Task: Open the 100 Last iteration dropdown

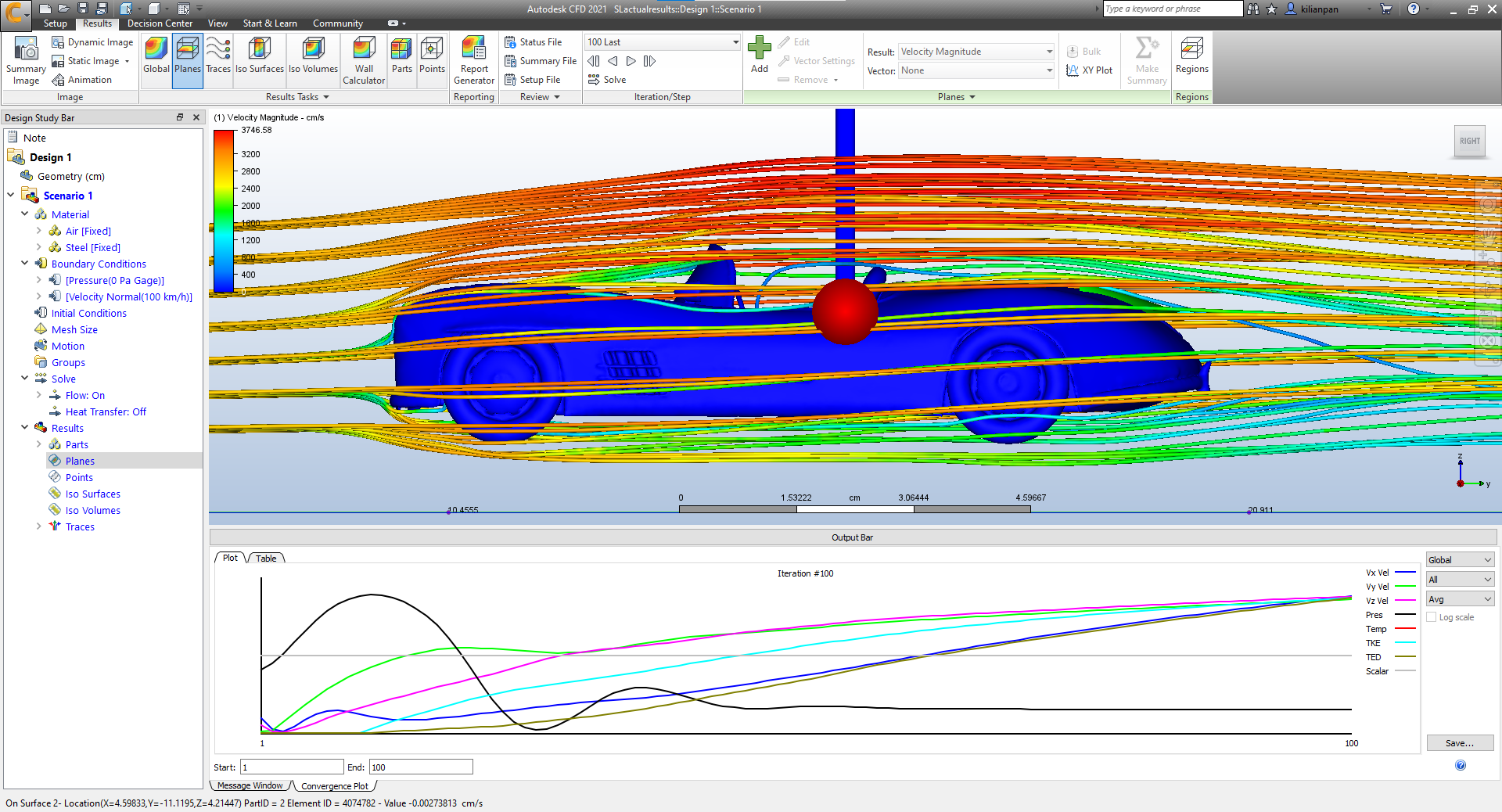Action: click(x=663, y=42)
